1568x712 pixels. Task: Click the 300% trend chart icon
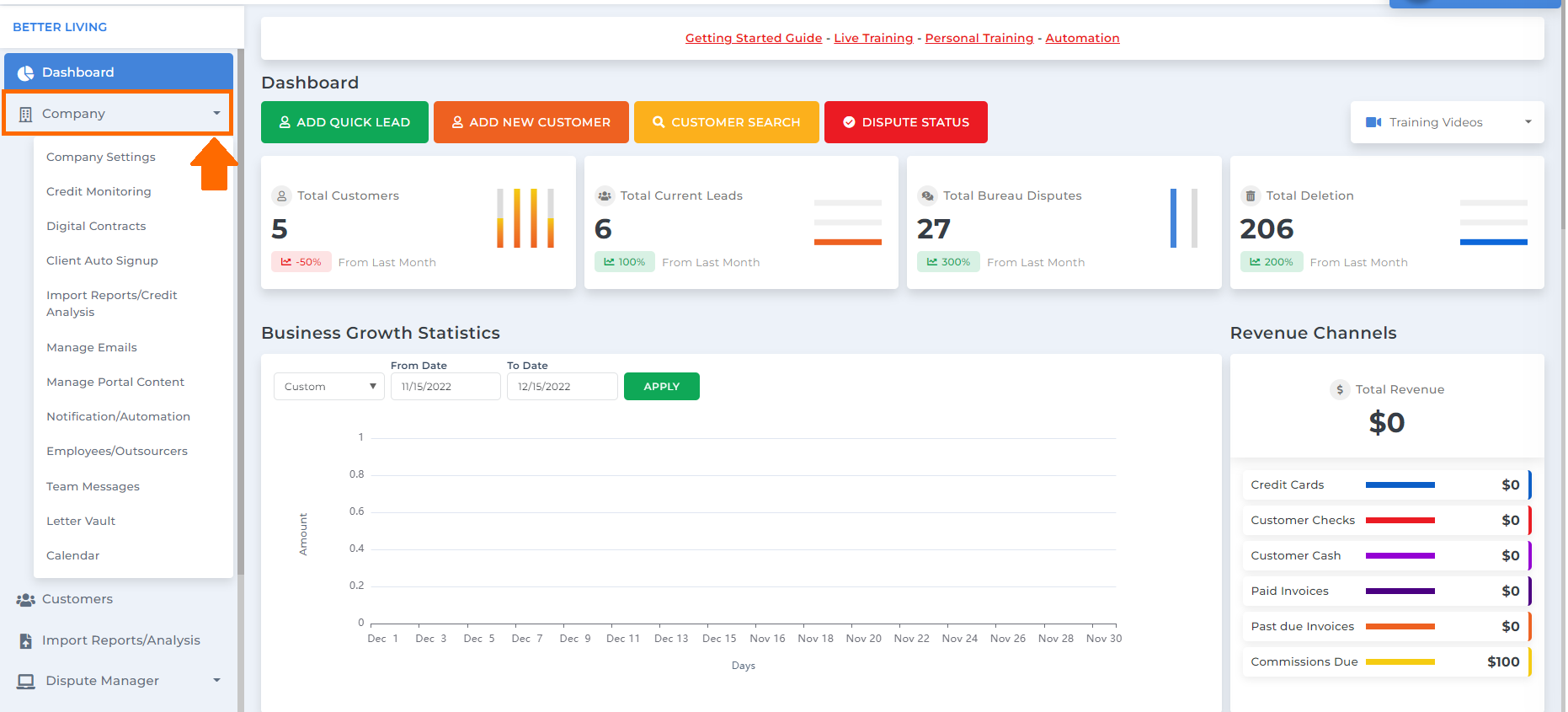pos(932,262)
